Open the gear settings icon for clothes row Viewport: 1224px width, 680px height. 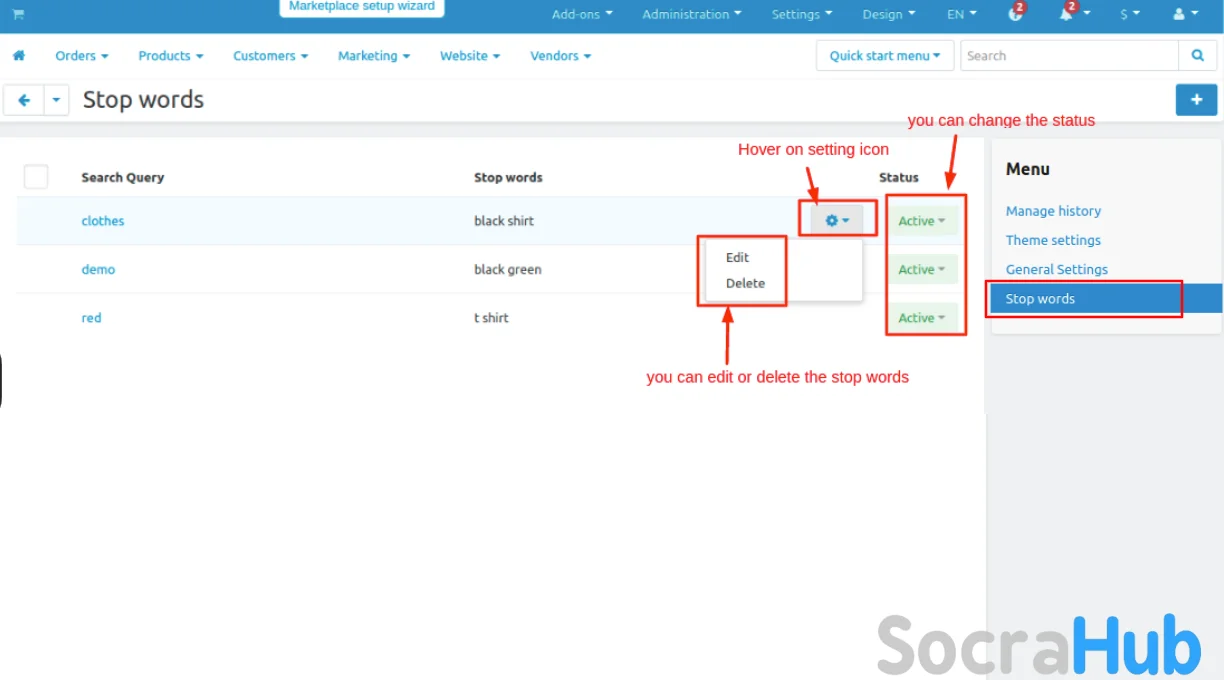point(837,220)
